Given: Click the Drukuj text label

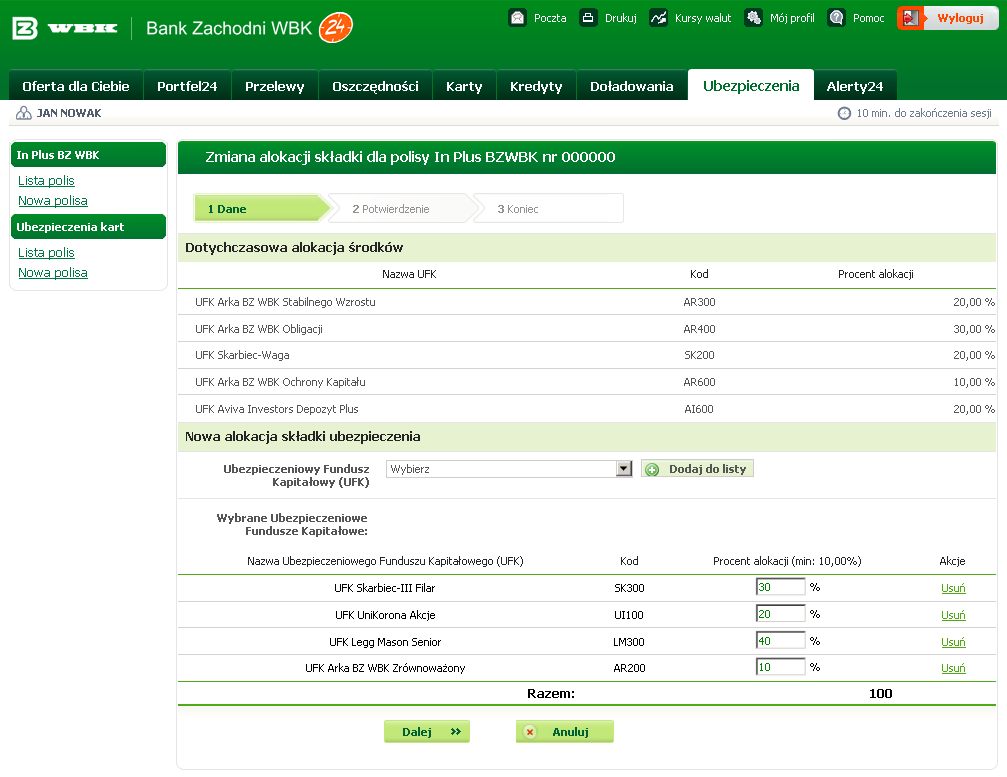Looking at the screenshot, I should [620, 18].
